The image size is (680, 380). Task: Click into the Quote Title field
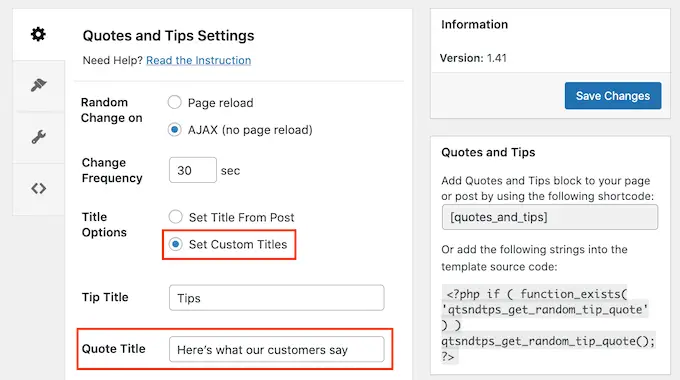pos(277,349)
